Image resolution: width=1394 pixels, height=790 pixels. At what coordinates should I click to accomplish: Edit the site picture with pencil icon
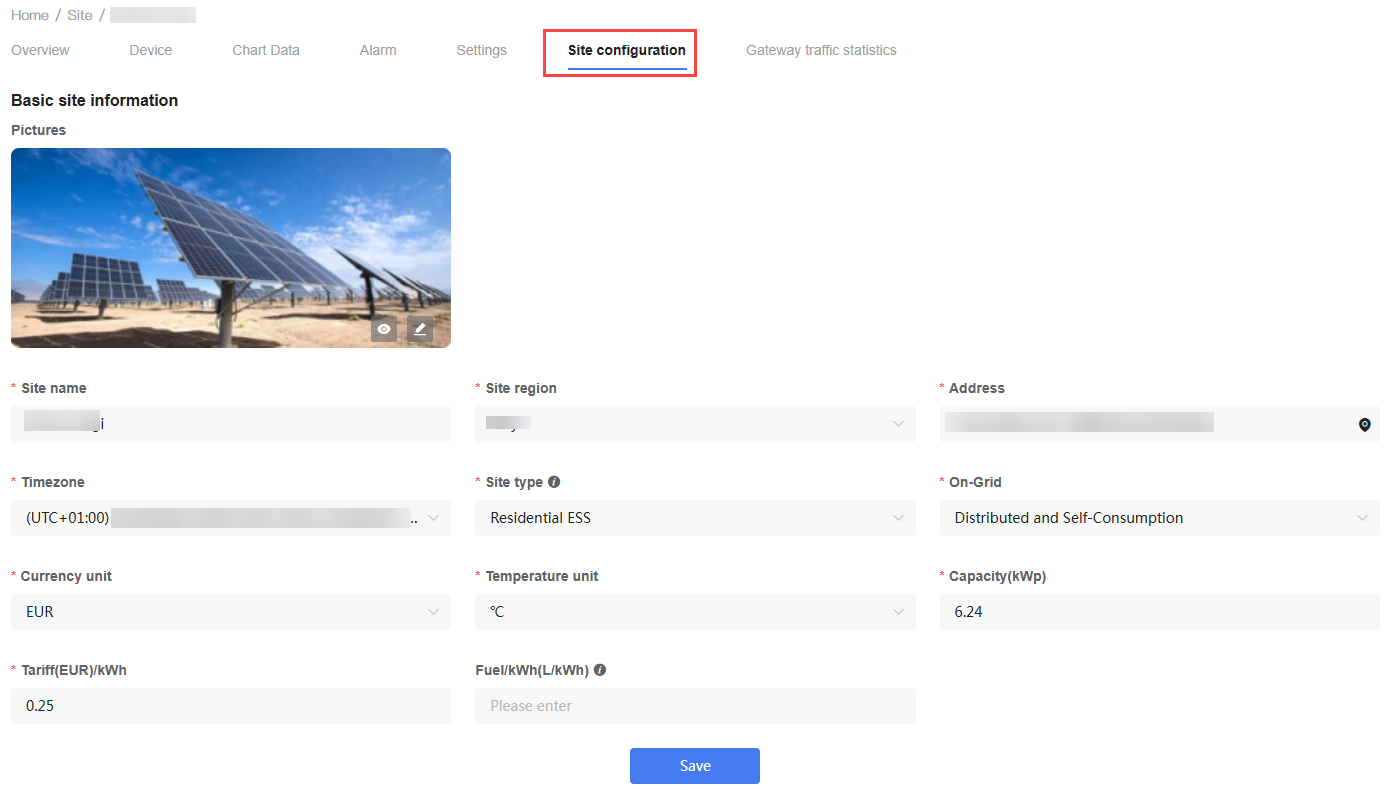(420, 329)
